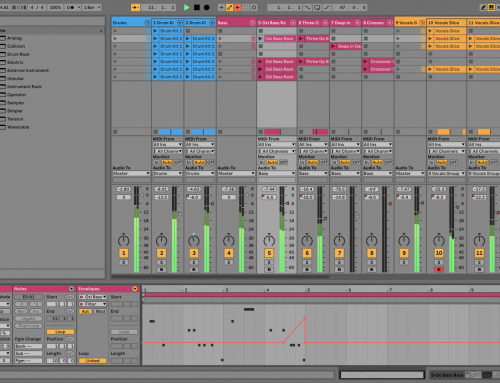Toggle the Follow button in transport
Image resolution: width=500 pixels, height=383 pixels.
click(135, 7)
